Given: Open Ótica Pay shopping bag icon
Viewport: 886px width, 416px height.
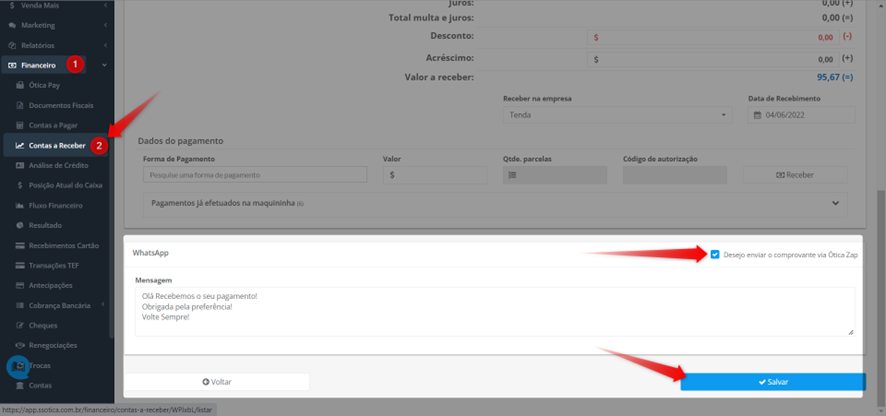Looking at the screenshot, I should coord(20,85).
